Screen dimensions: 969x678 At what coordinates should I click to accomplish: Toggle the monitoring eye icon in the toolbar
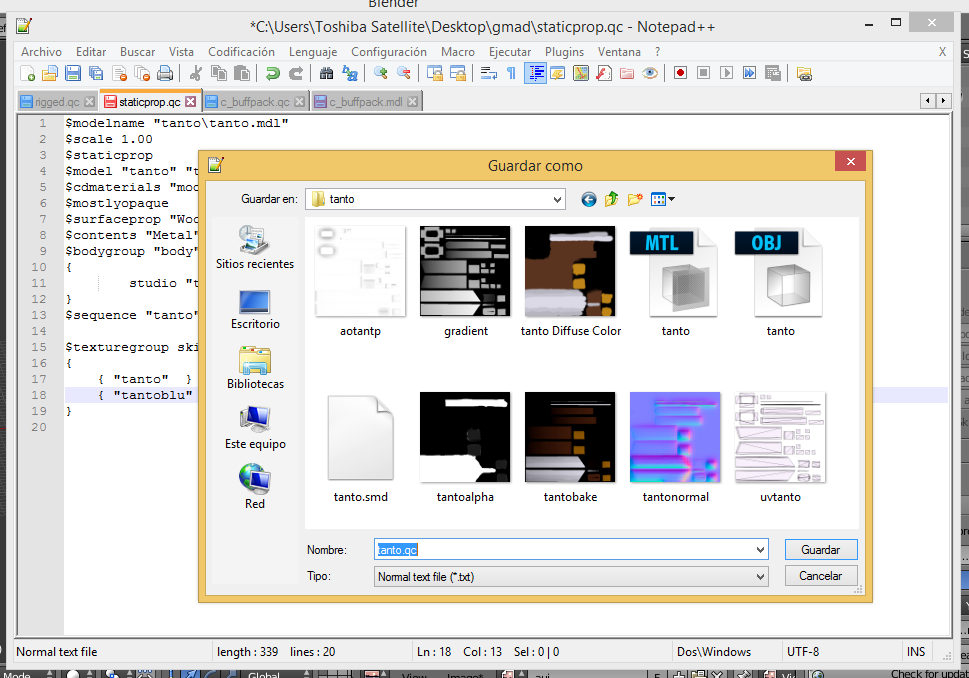tap(650, 73)
